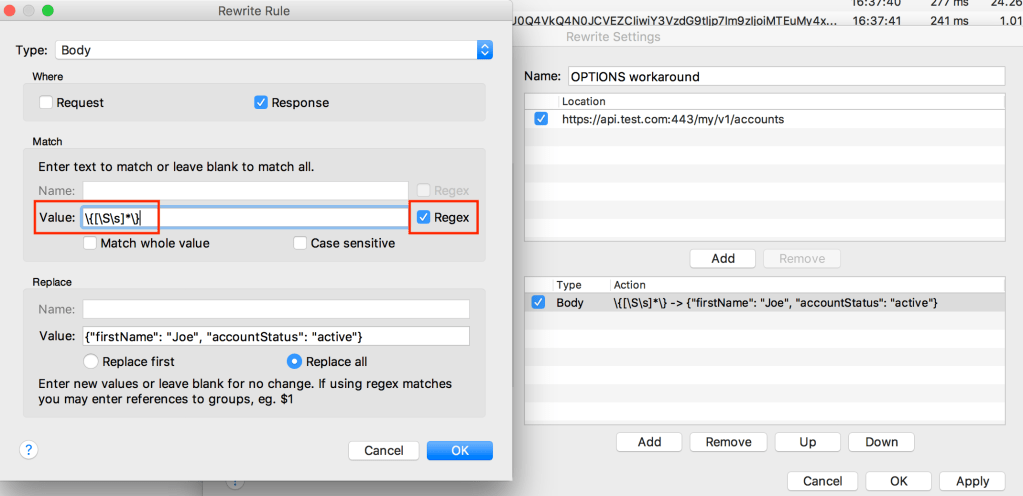Image resolution: width=1023 pixels, height=496 pixels.
Task: Toggle the Regex checkbox for match value
Action: coord(423,217)
